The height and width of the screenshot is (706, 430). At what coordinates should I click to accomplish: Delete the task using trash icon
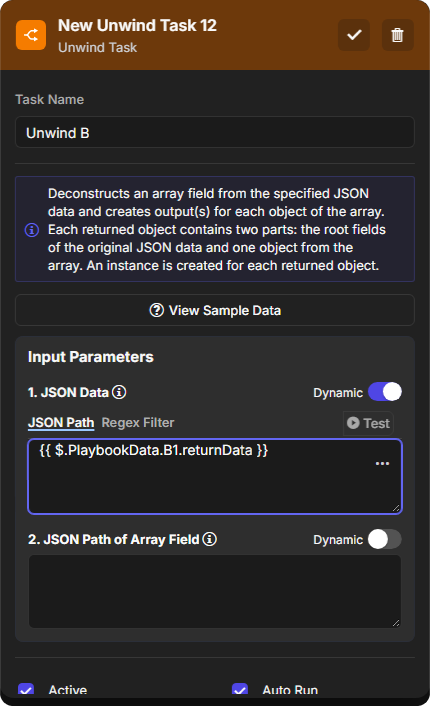click(x=397, y=35)
